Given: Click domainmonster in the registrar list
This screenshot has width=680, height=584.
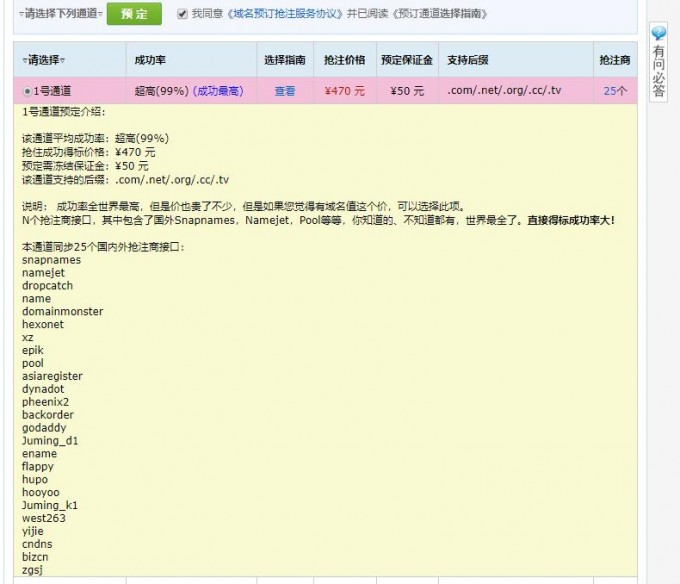Looking at the screenshot, I should point(62,311).
